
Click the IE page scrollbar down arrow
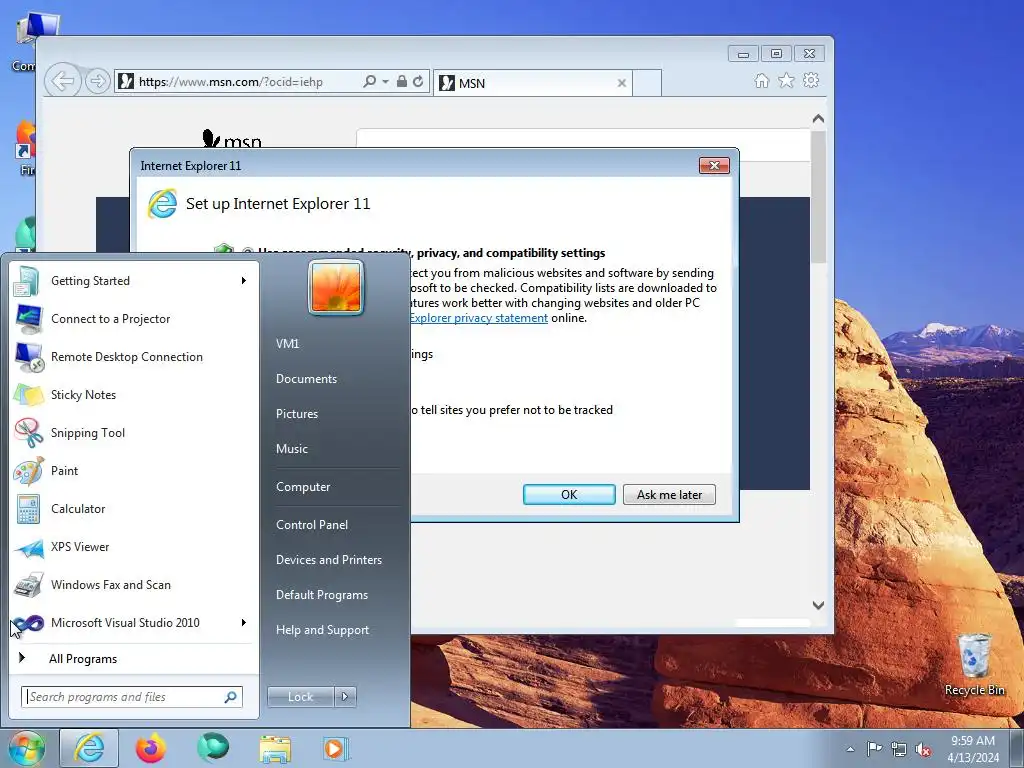click(818, 605)
